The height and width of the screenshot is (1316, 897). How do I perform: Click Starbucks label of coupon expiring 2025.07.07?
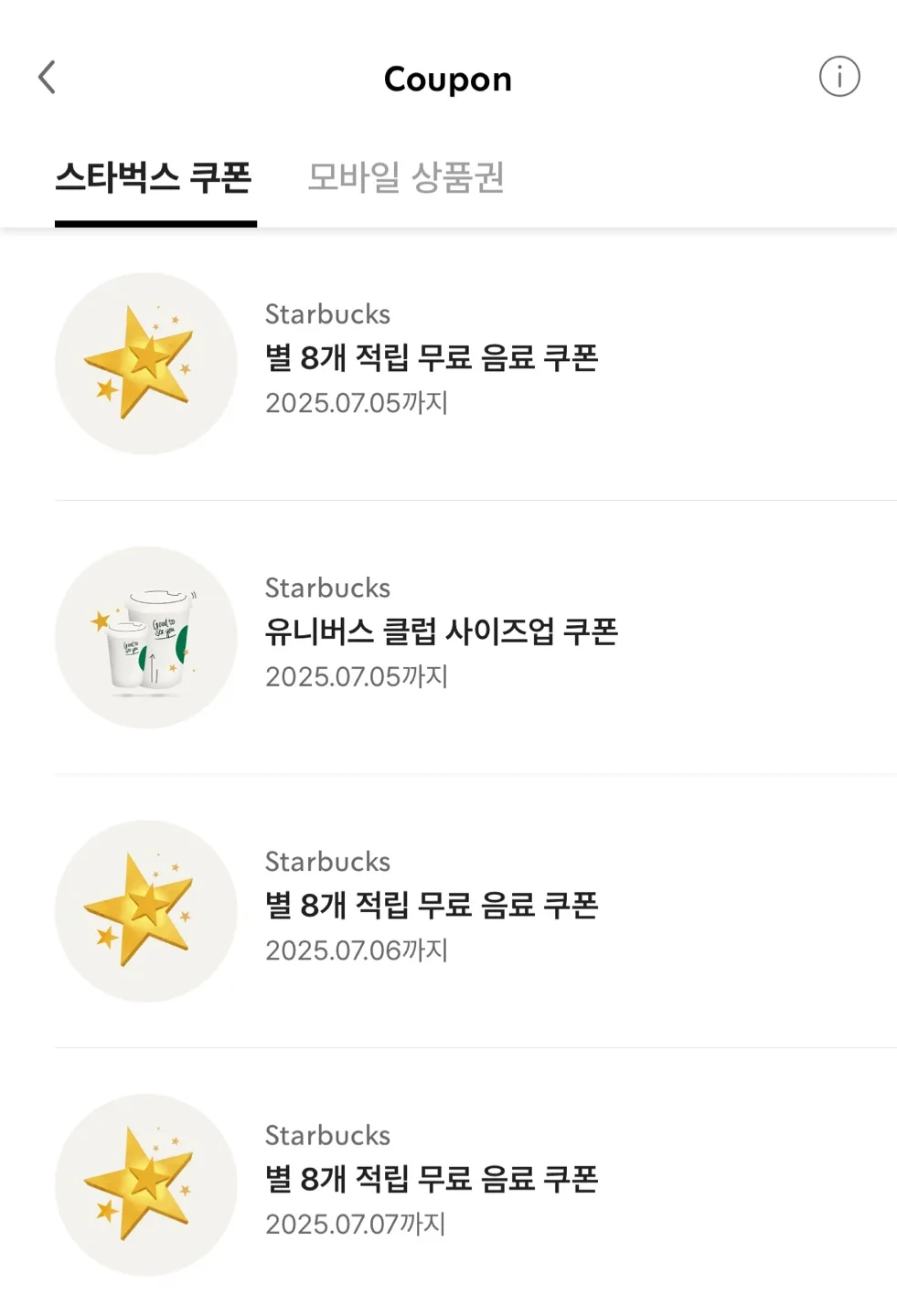coord(327,1135)
